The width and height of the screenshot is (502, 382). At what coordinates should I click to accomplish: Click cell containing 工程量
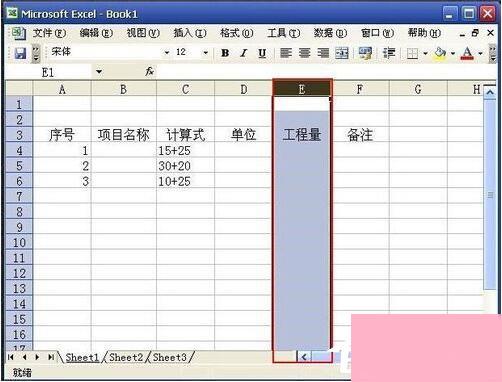pyautogui.click(x=302, y=135)
